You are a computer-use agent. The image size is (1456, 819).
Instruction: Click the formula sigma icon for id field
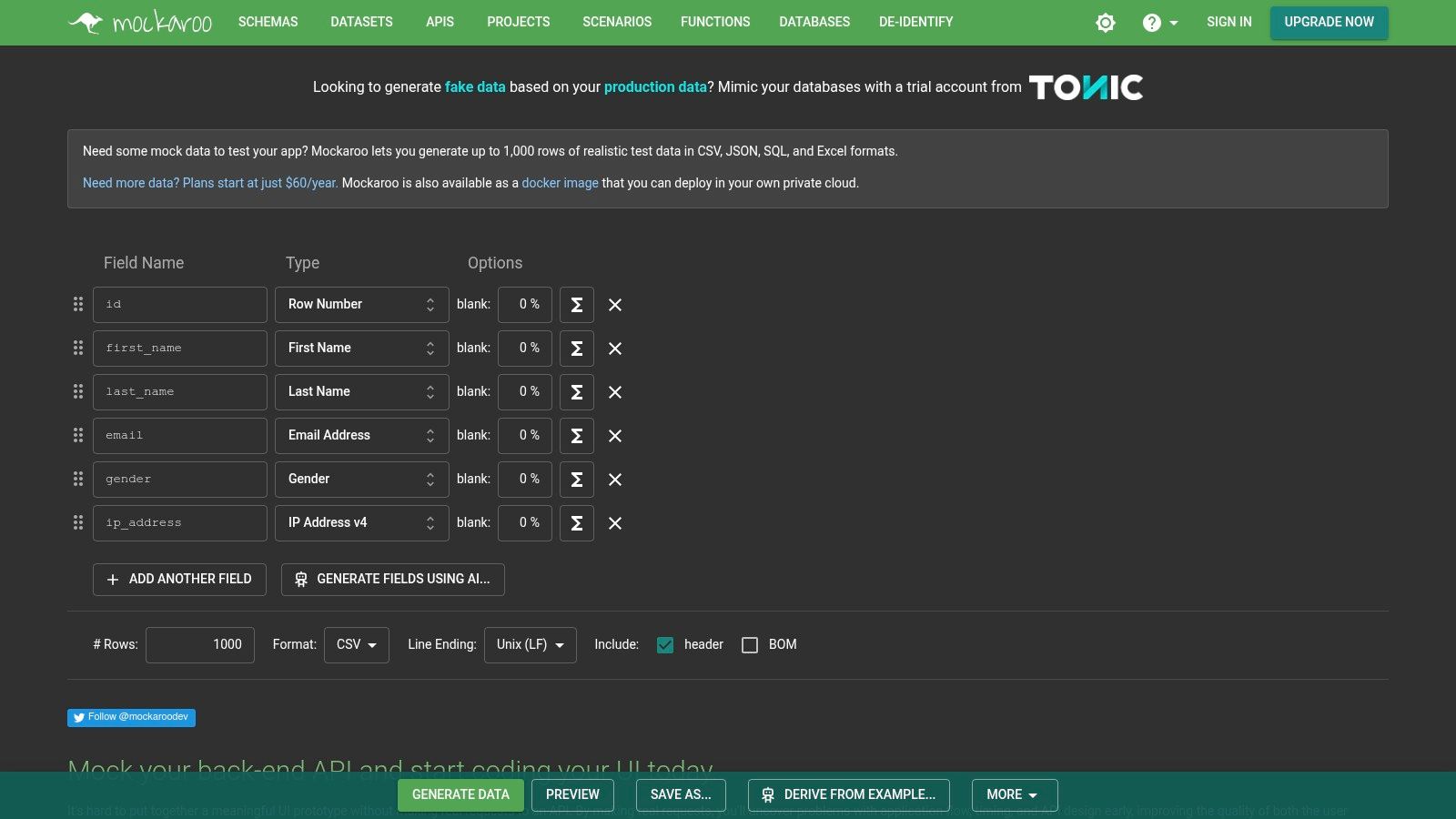click(x=576, y=305)
